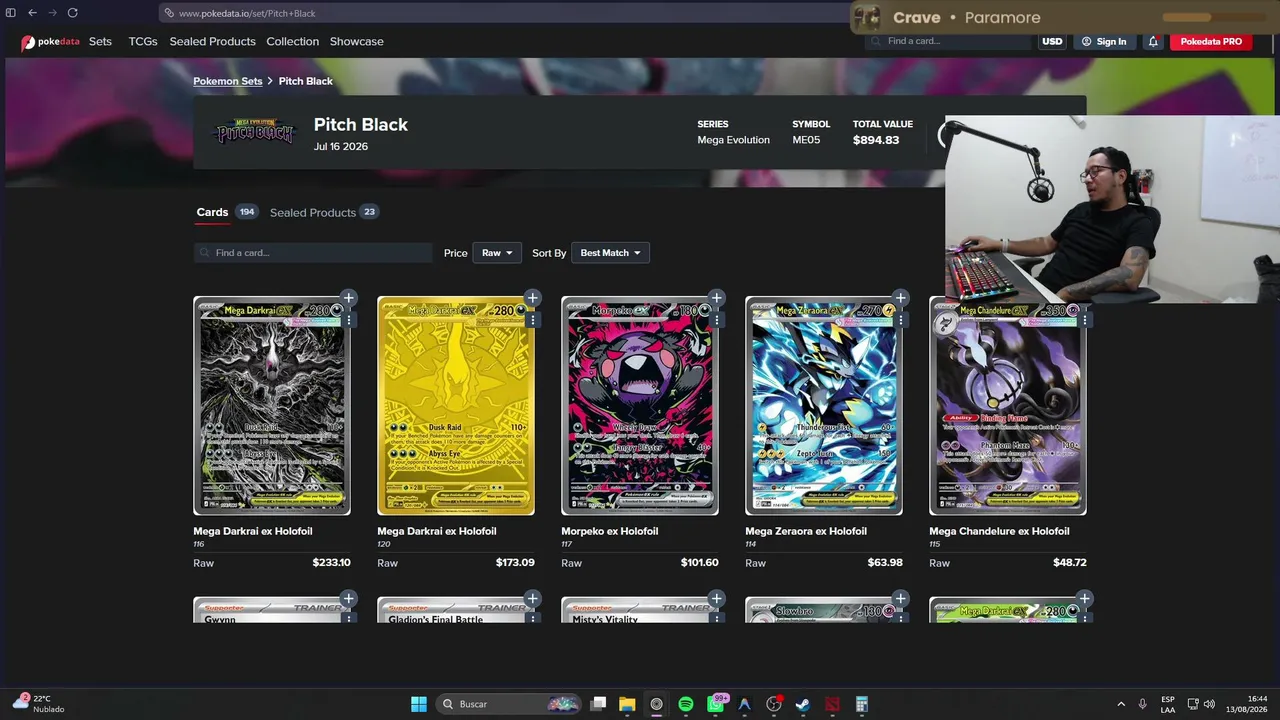Open Spotify from the taskbar
The width and height of the screenshot is (1280, 720).
(686, 704)
